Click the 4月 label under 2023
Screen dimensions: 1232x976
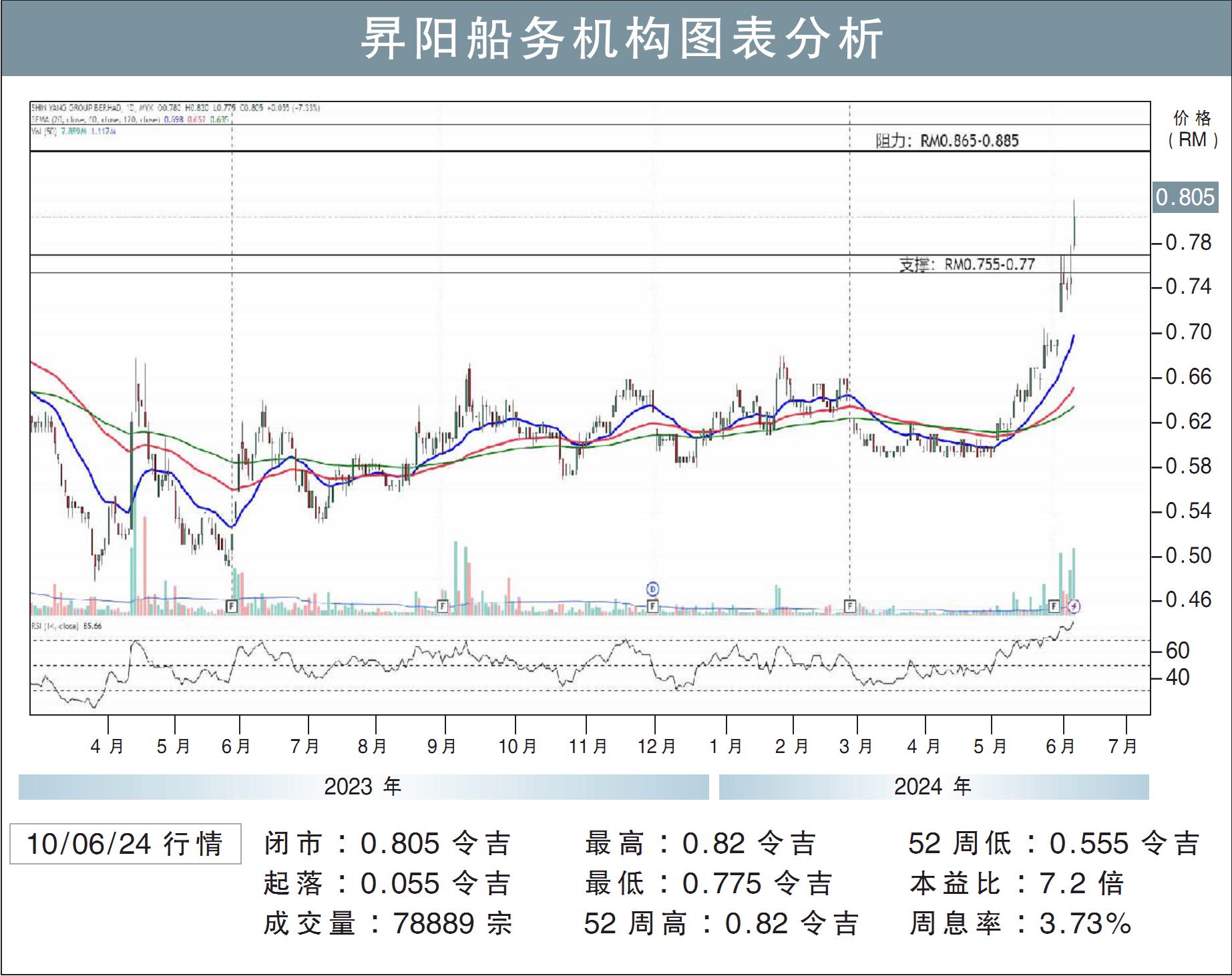pyautogui.click(x=108, y=746)
